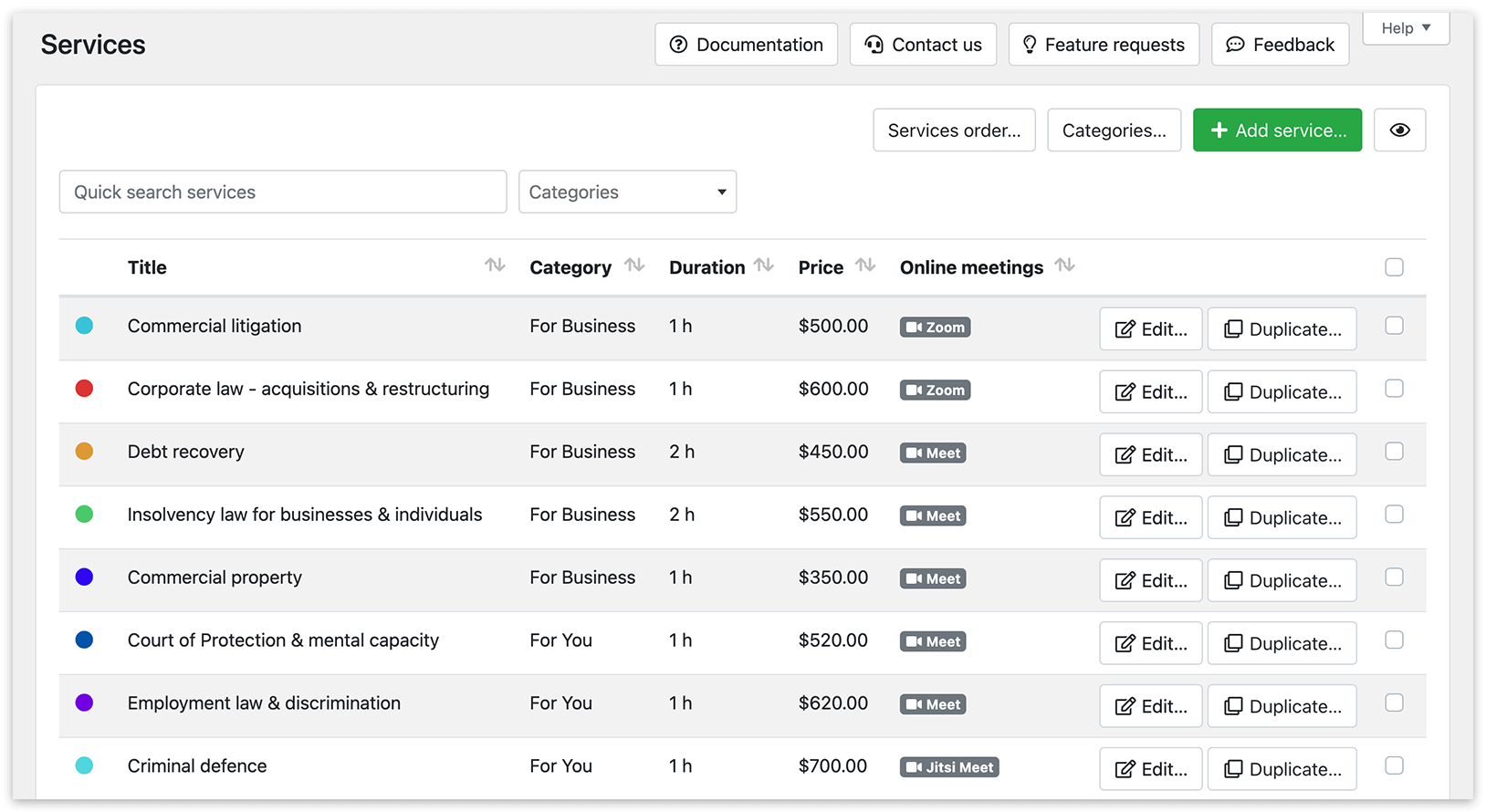Screen dimensions: 1486x812
Task: Edit the Commercial litigation service
Action: [1151, 329]
